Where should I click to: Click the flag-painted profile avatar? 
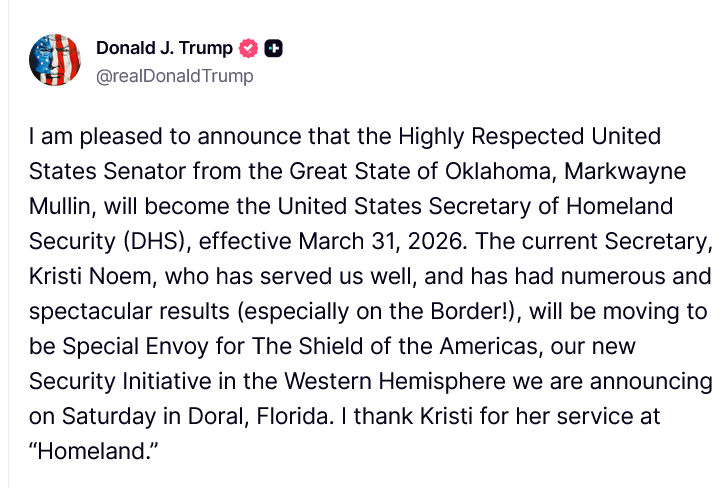tap(55, 60)
